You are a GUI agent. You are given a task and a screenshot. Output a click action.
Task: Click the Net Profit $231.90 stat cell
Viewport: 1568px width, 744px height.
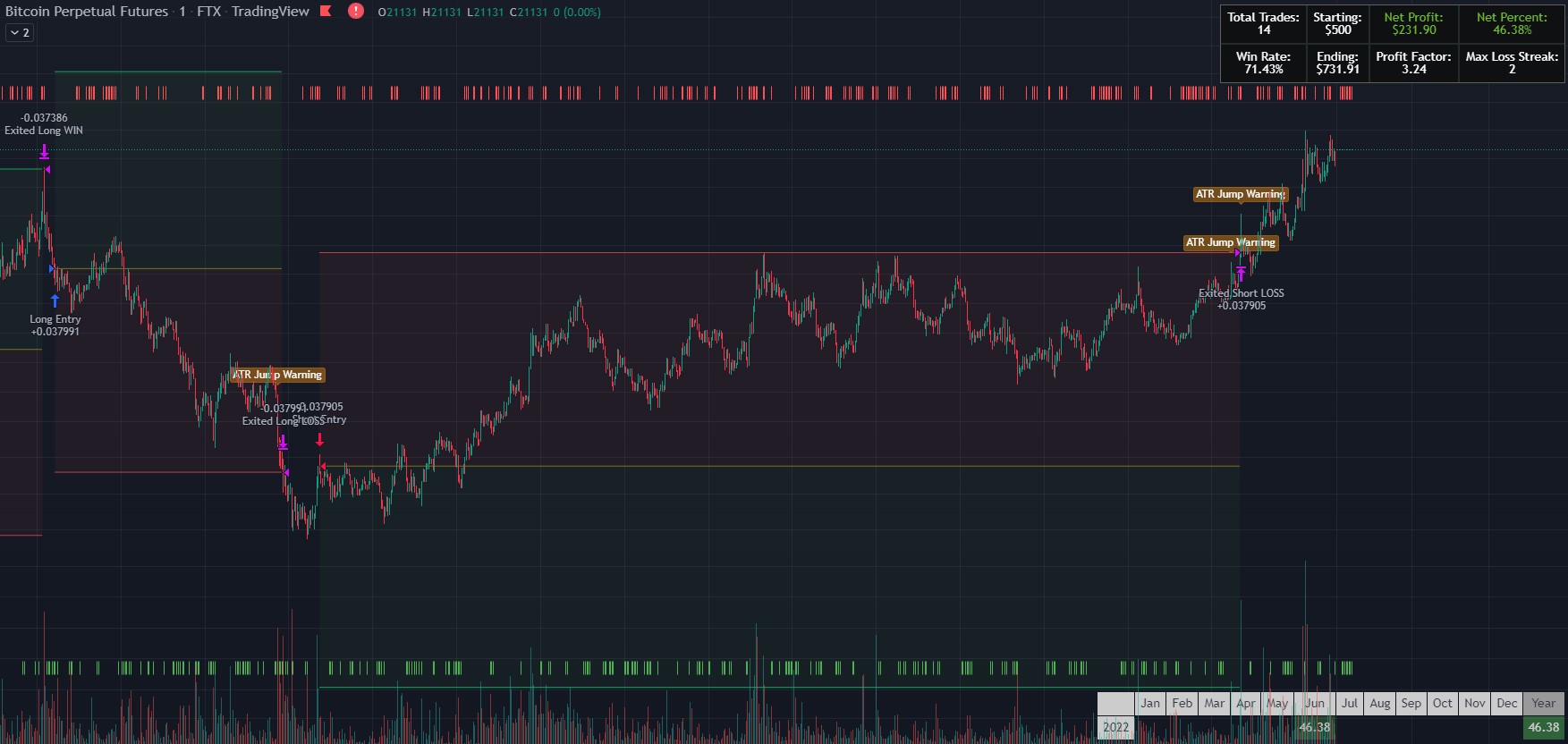click(x=1413, y=24)
